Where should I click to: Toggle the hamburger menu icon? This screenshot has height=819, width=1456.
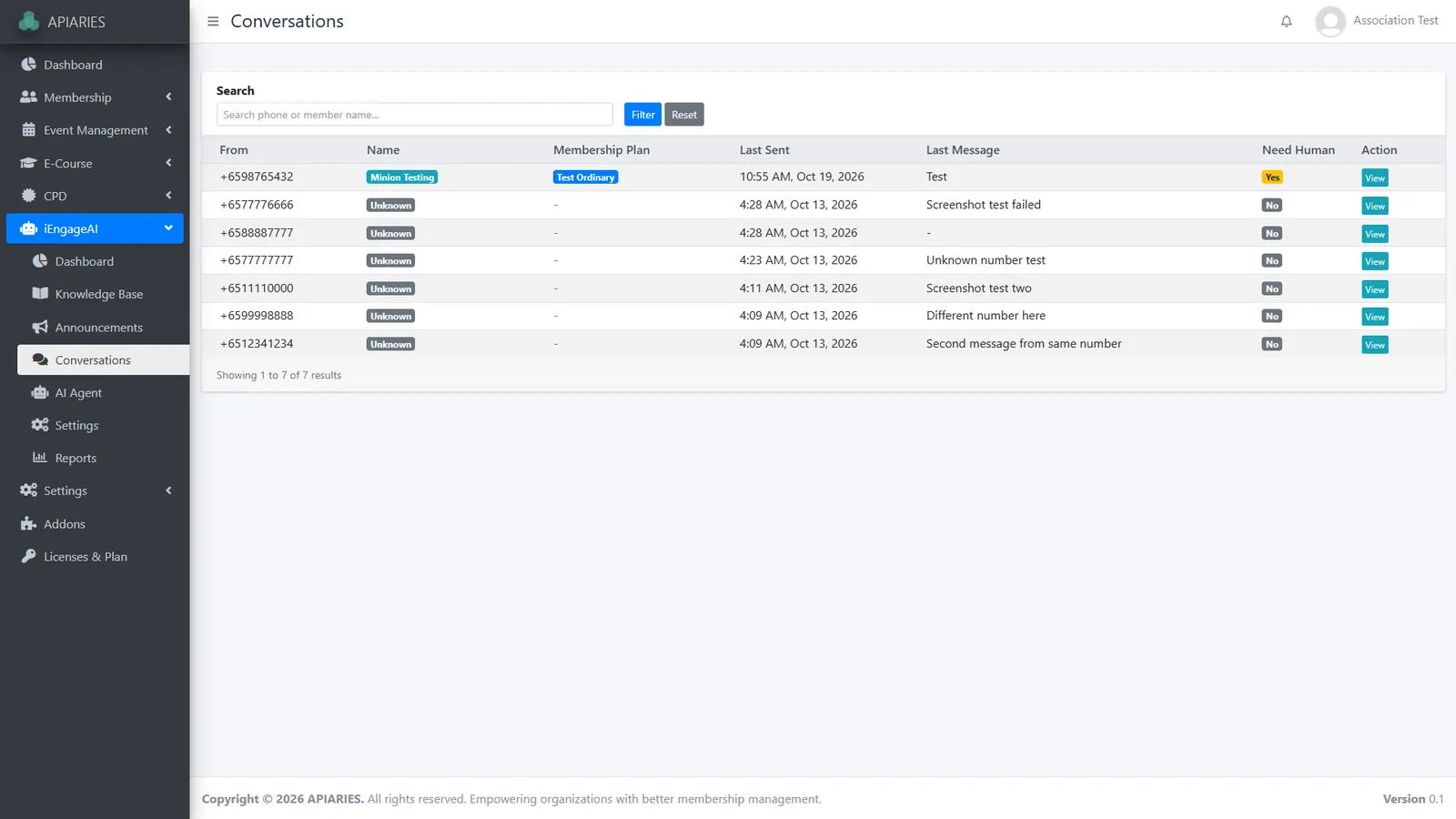(x=213, y=21)
